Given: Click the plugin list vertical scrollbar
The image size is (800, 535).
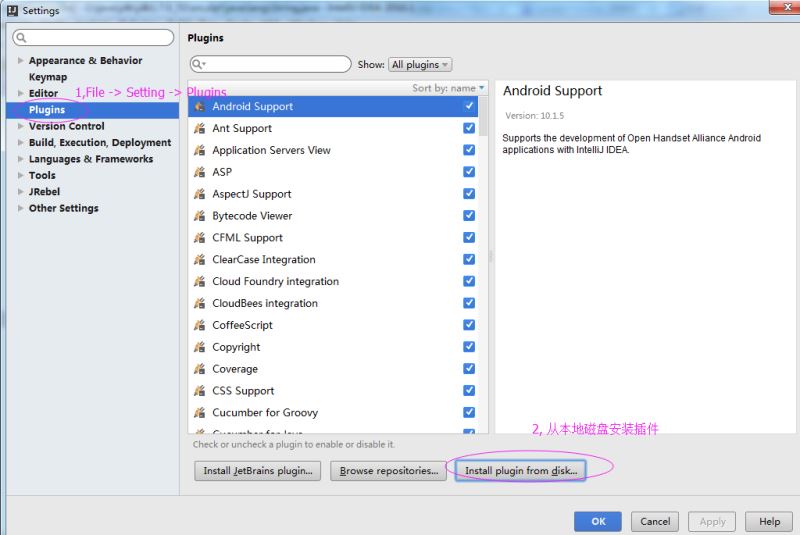Looking at the screenshot, I should tap(483, 116).
